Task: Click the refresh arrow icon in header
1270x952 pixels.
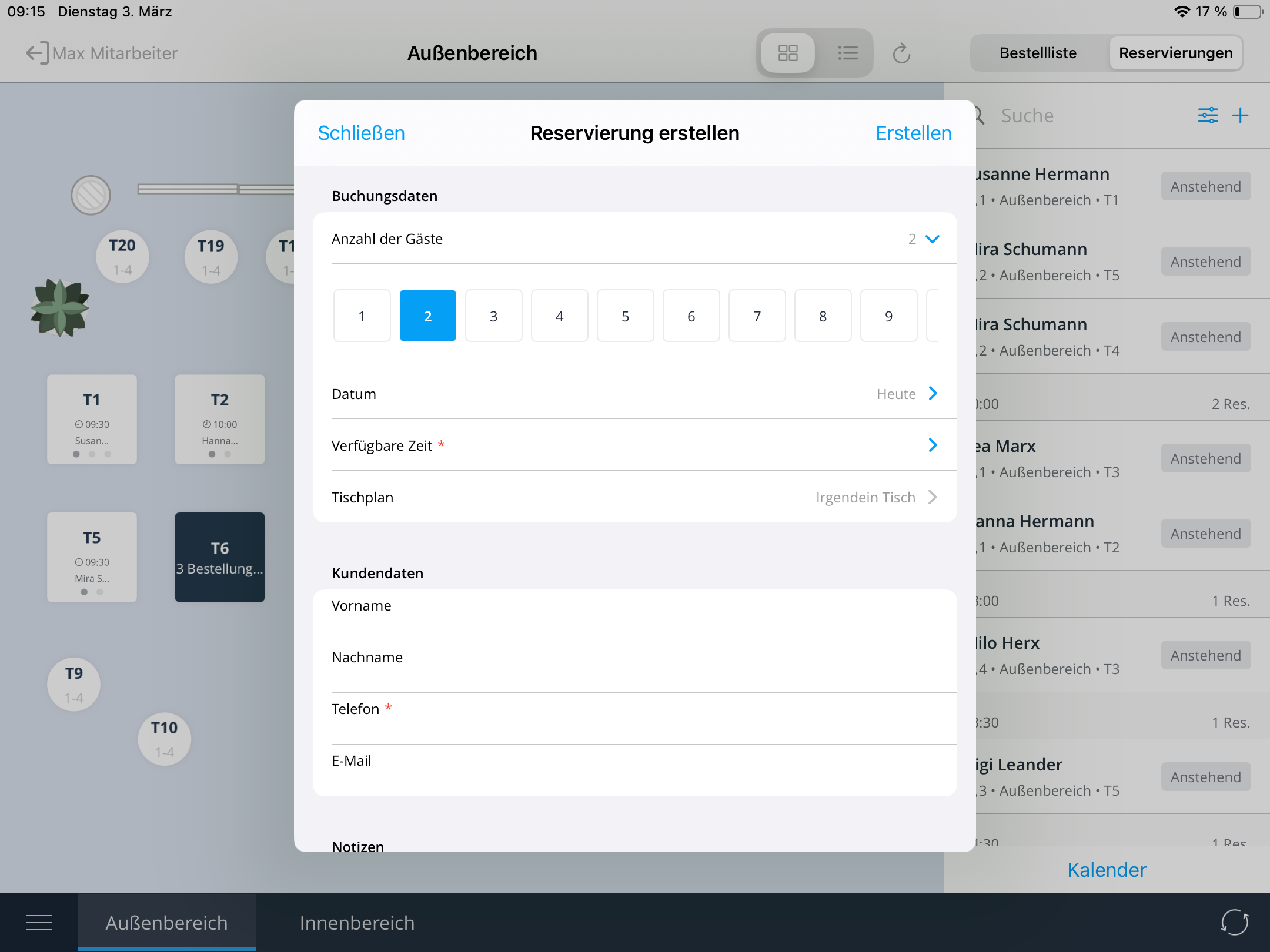Action: click(x=901, y=53)
